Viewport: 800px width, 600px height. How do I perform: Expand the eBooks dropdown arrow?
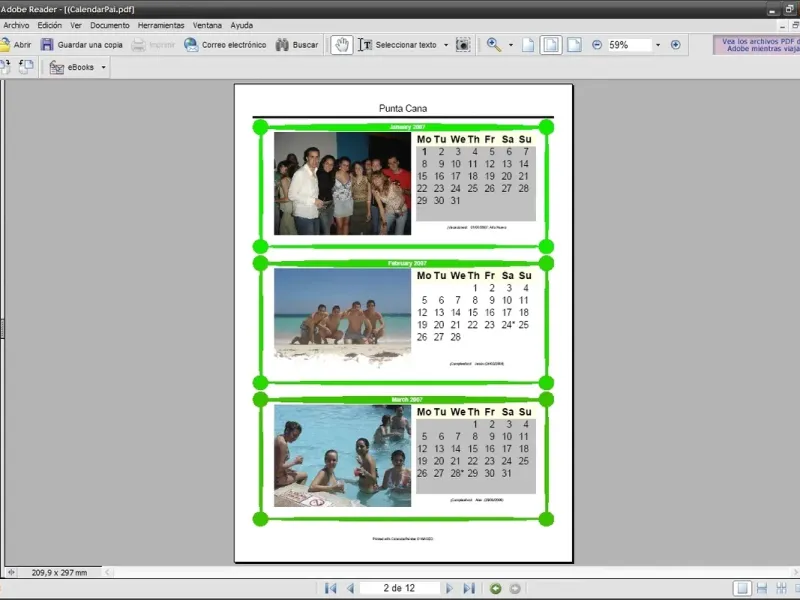(x=104, y=67)
